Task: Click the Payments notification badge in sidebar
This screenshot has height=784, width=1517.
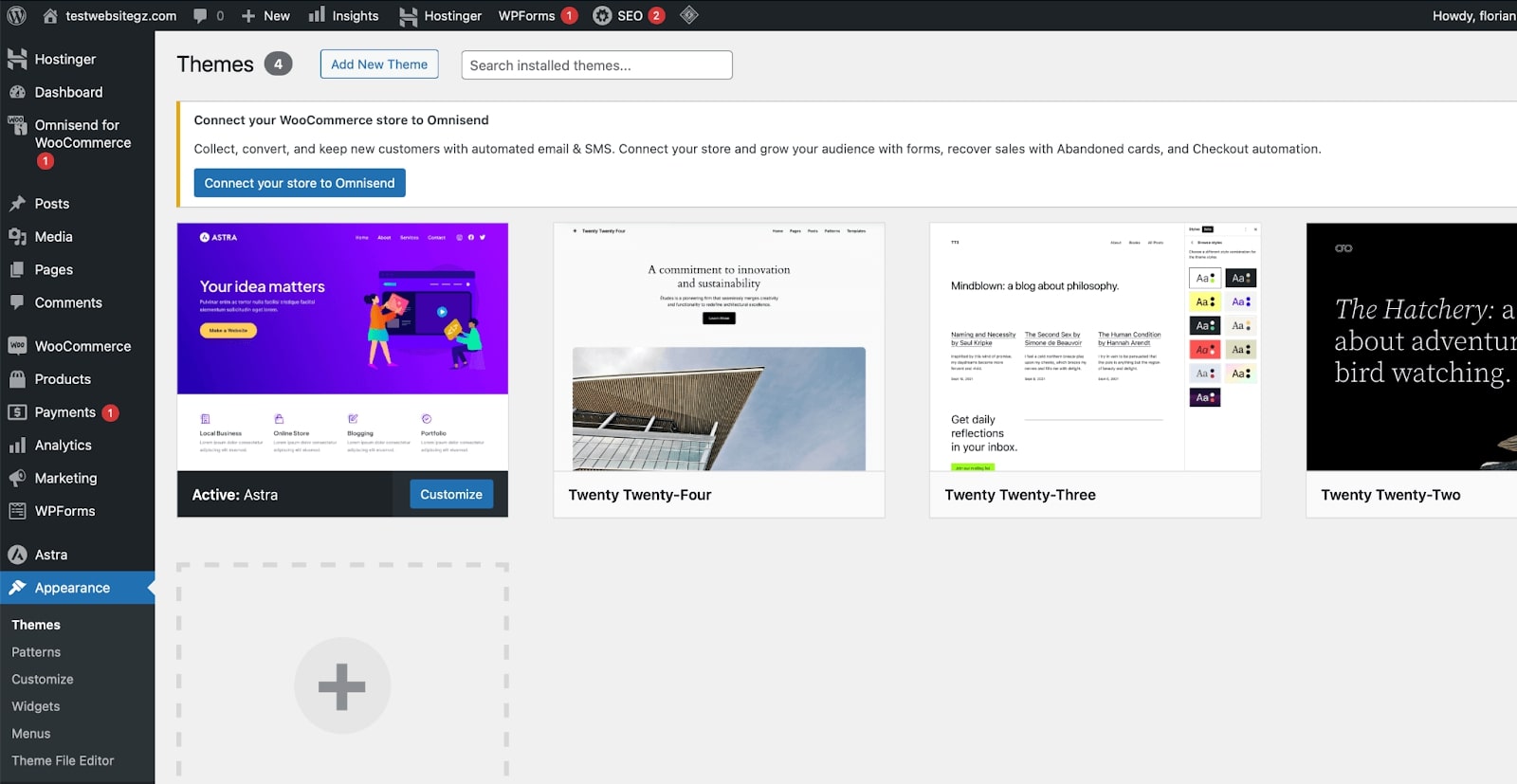Action: (x=110, y=412)
